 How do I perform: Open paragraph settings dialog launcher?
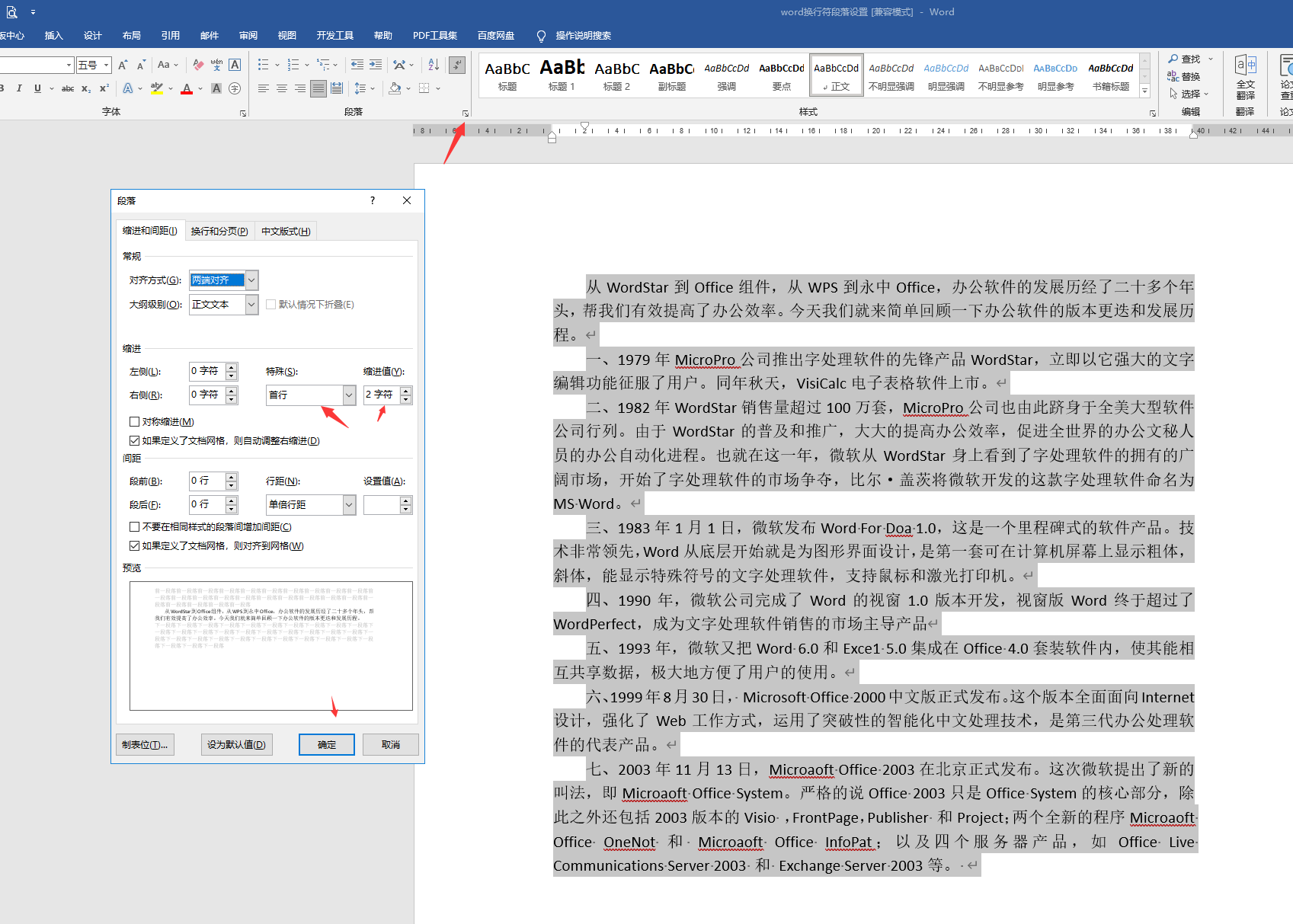465,114
